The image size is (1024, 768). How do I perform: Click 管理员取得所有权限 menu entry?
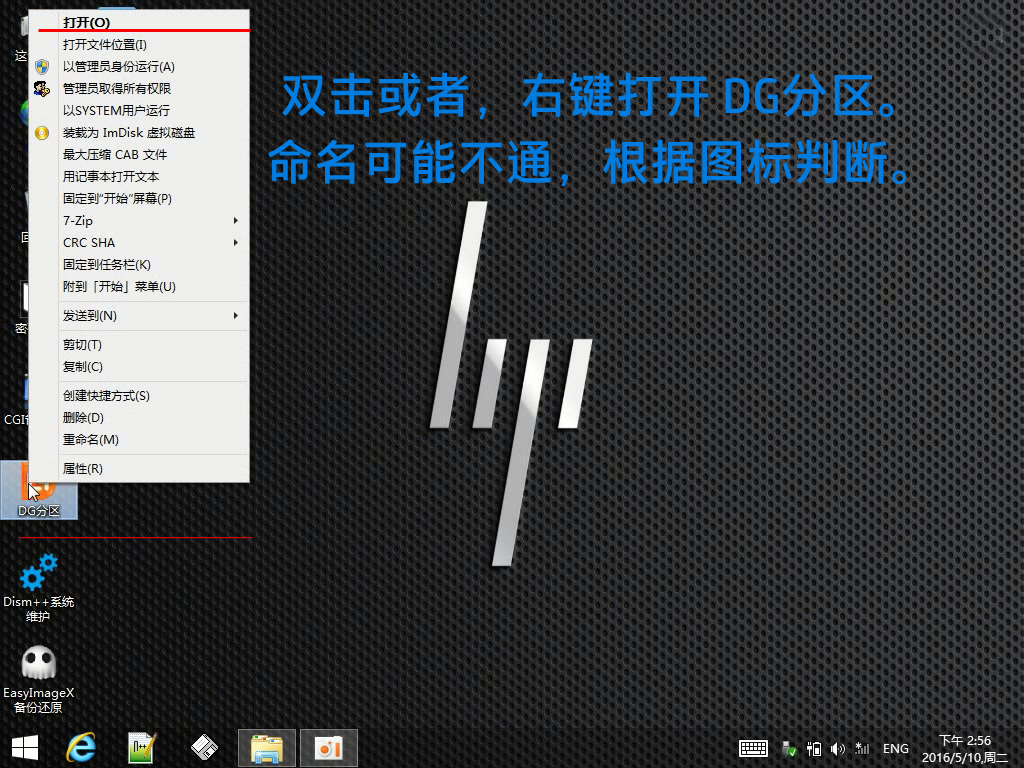(139, 89)
